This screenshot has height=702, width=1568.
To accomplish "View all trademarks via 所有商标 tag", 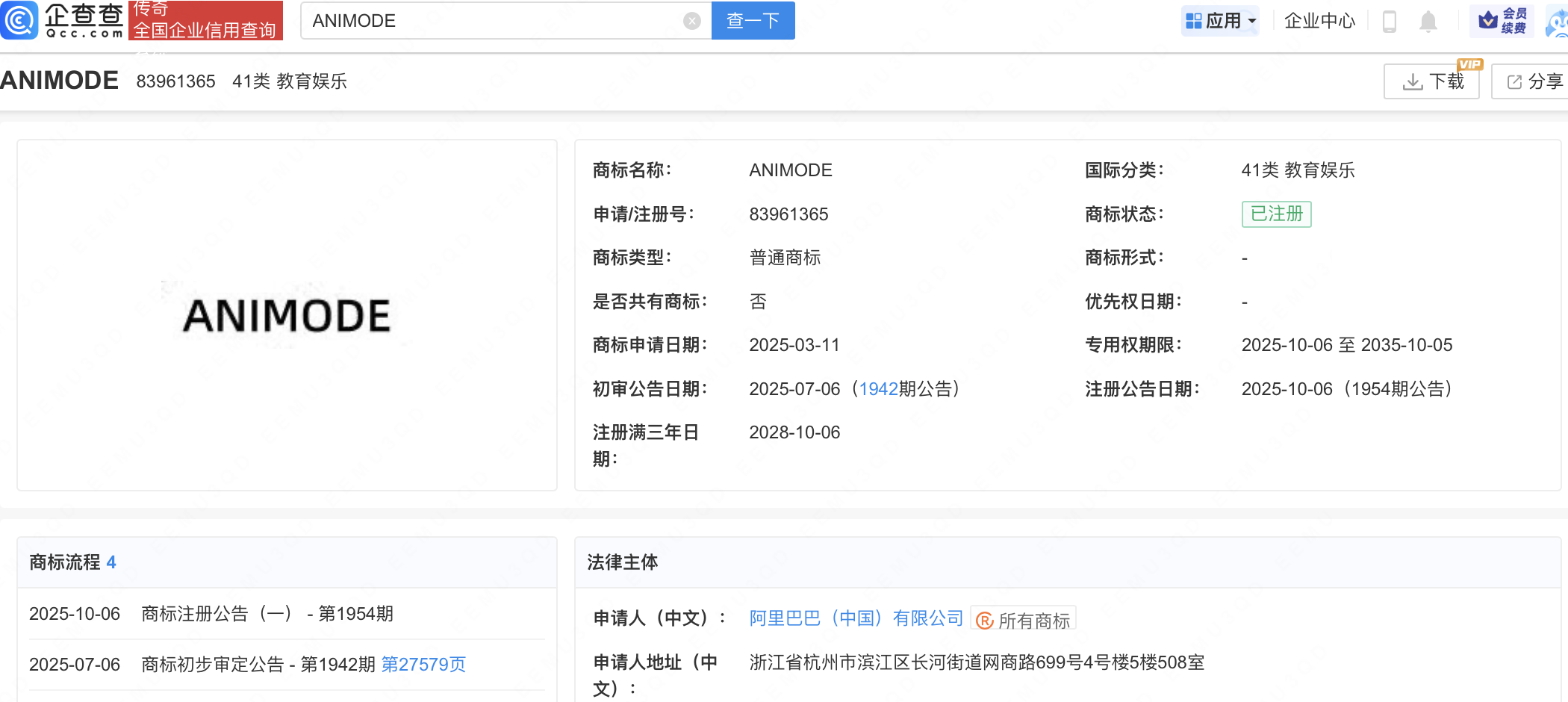I will [1024, 620].
